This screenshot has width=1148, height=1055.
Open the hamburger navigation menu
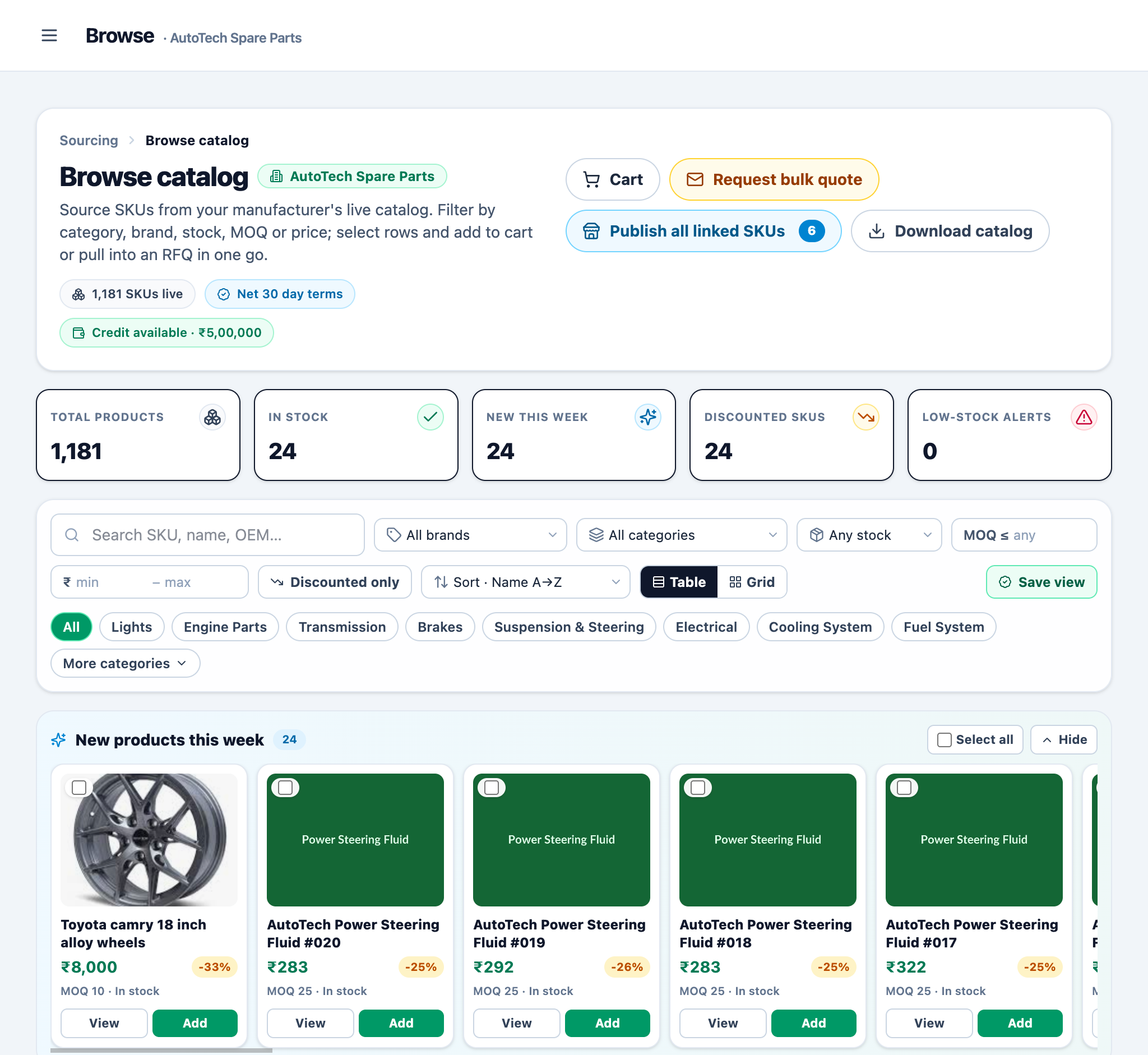(50, 35)
